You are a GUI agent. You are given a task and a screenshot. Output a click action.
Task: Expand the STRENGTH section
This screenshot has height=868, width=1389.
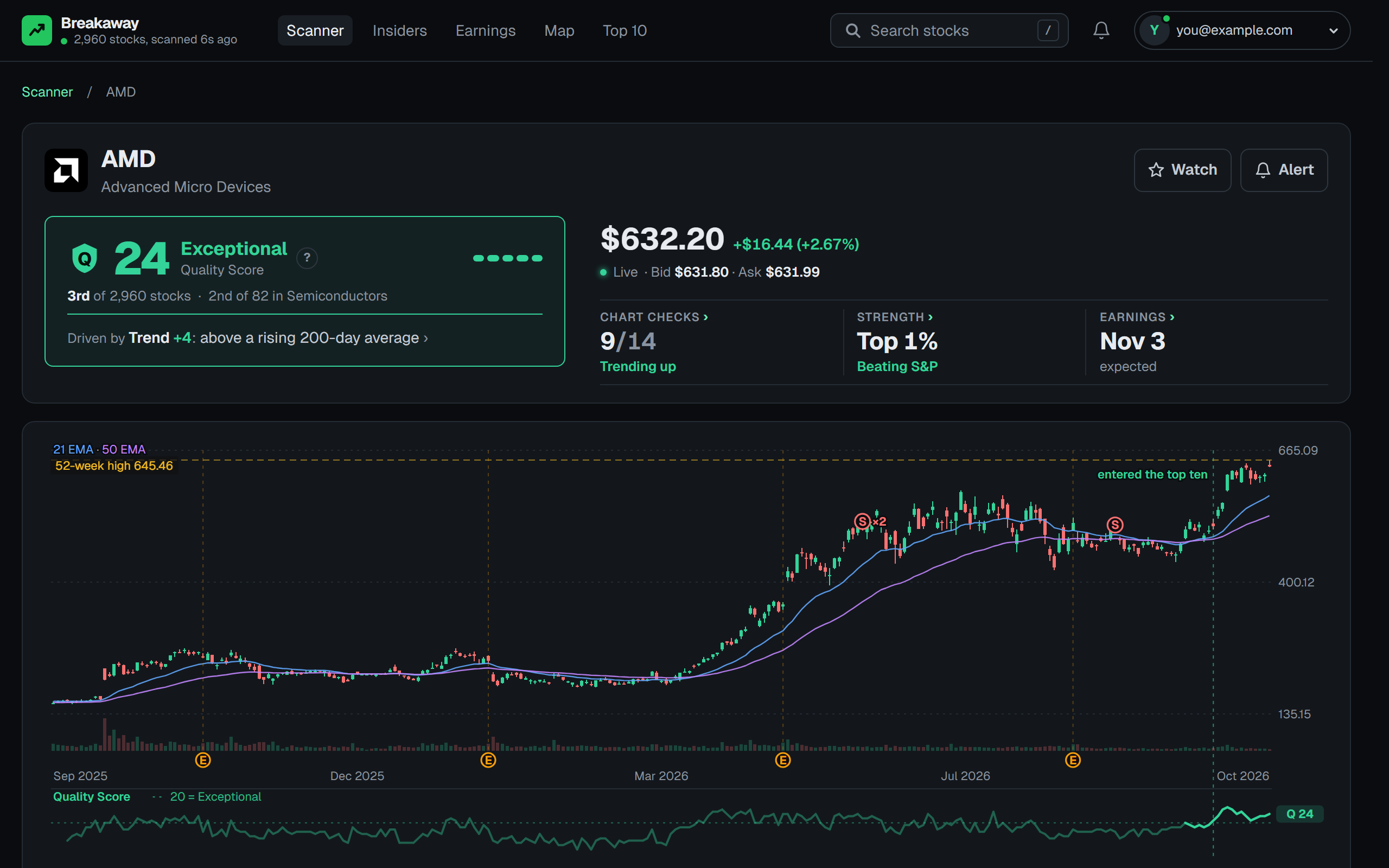(895, 317)
